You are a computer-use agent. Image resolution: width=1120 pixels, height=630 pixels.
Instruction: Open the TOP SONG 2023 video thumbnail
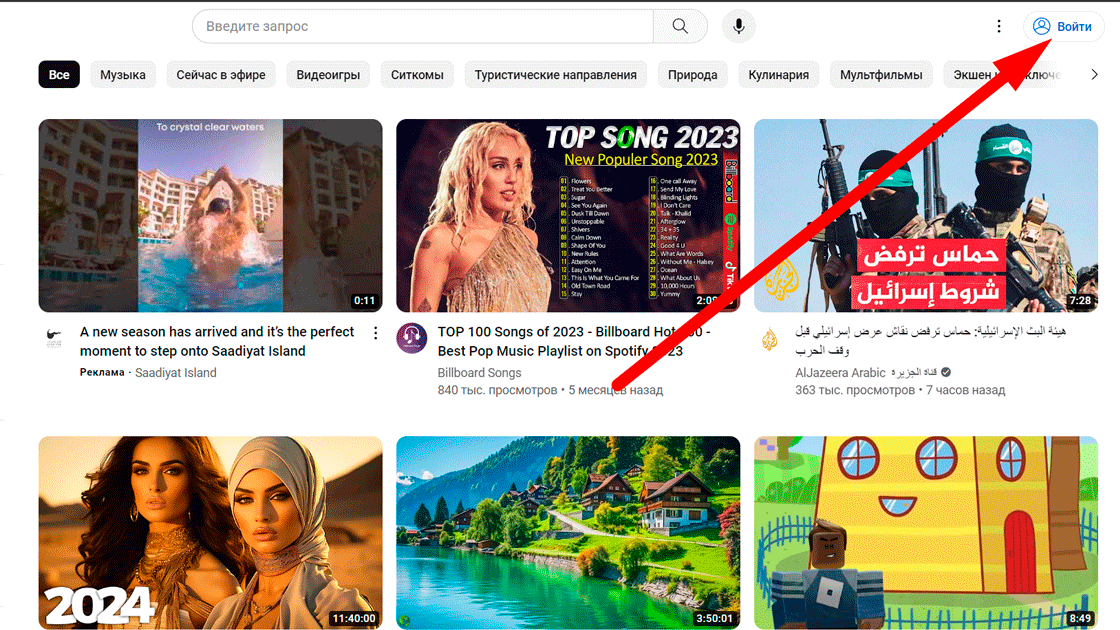pos(568,216)
